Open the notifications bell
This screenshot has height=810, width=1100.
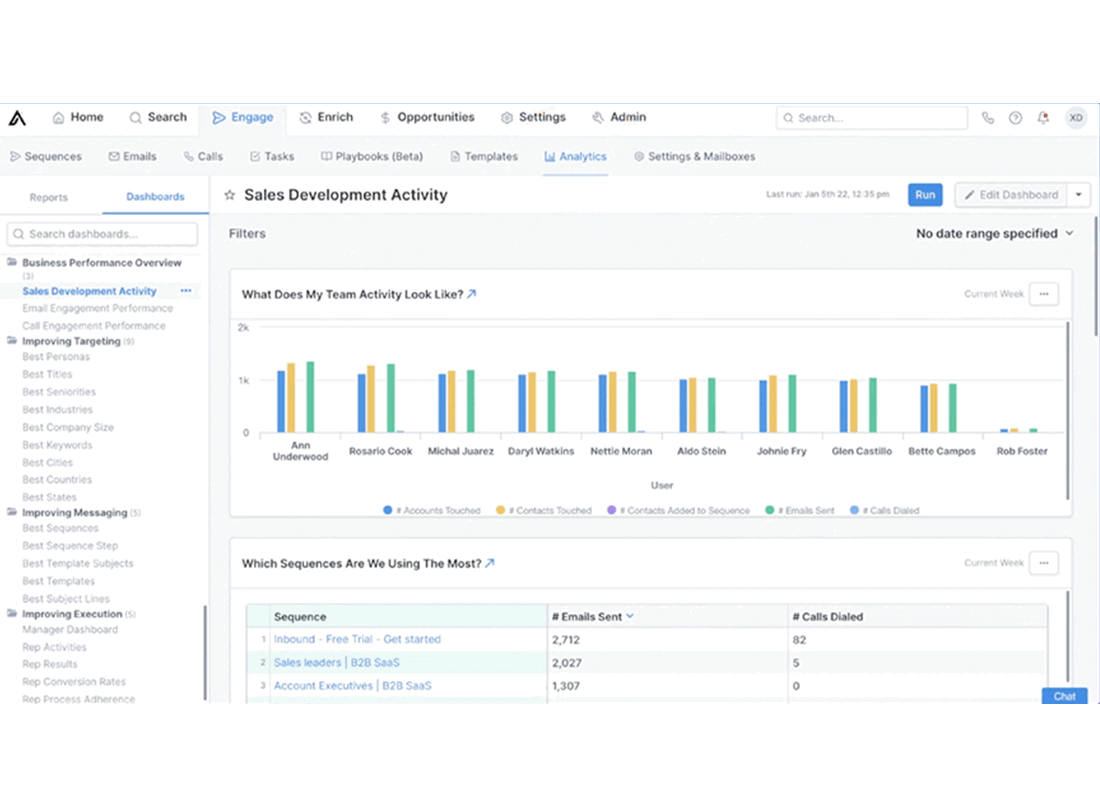(x=1043, y=118)
